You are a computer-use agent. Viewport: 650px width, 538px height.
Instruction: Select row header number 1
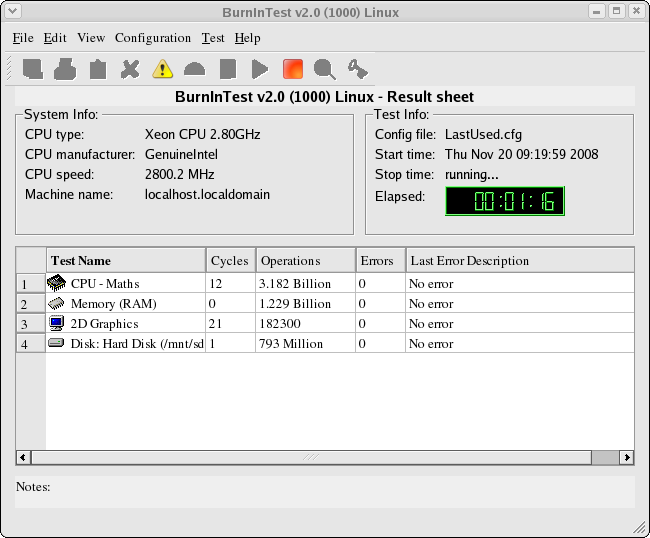tap(31, 283)
